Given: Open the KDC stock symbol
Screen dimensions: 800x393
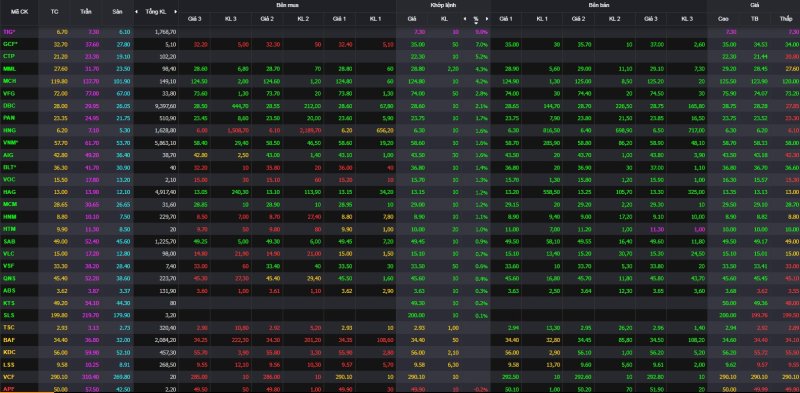Looking at the screenshot, I should [9, 352].
